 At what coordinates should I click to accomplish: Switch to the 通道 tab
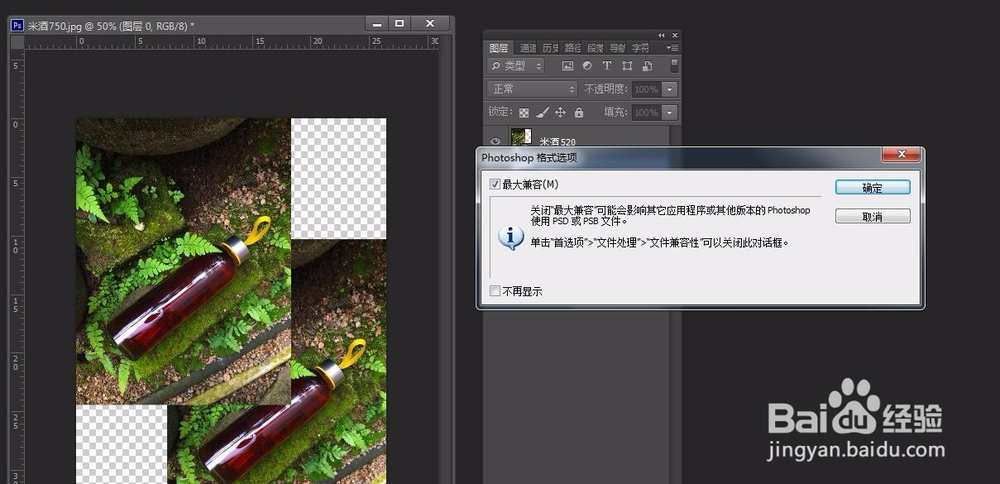click(527, 48)
